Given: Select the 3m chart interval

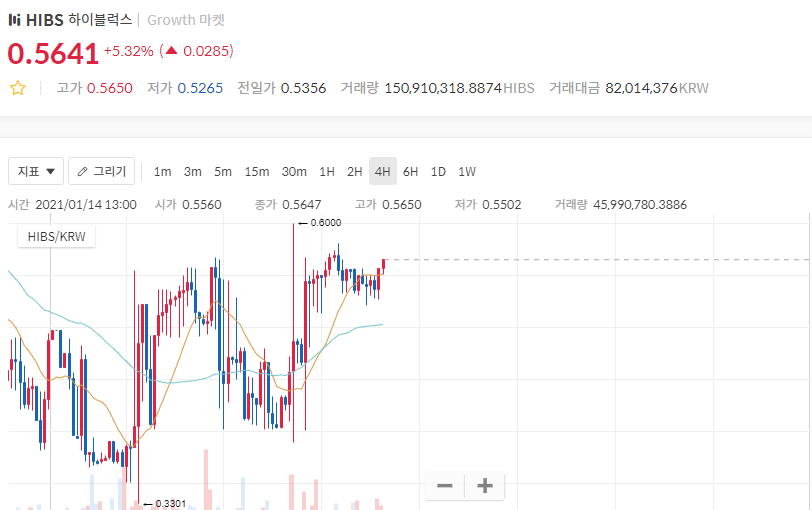Looking at the screenshot, I should [192, 171].
